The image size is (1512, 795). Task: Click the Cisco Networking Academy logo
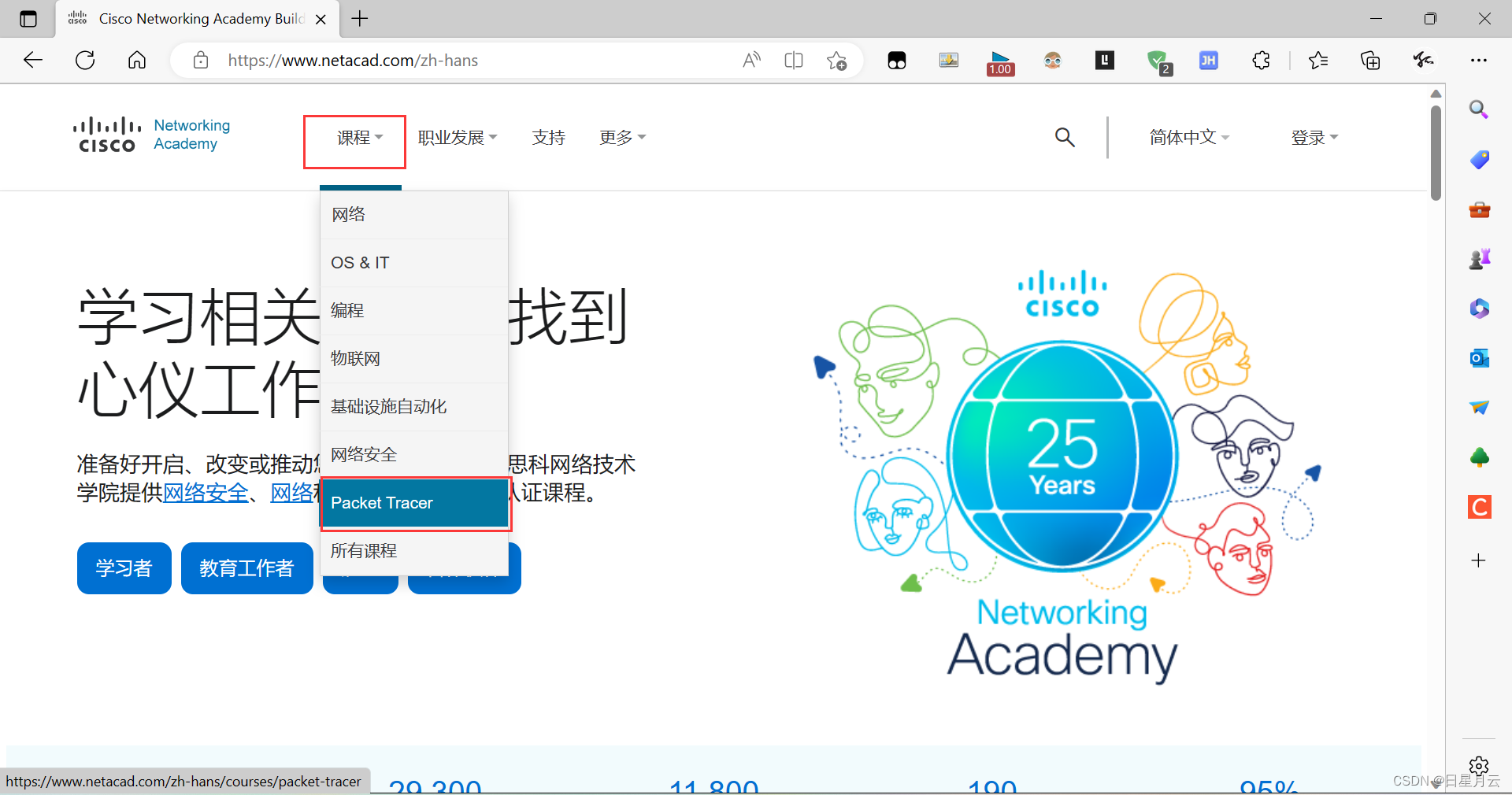tap(151, 135)
